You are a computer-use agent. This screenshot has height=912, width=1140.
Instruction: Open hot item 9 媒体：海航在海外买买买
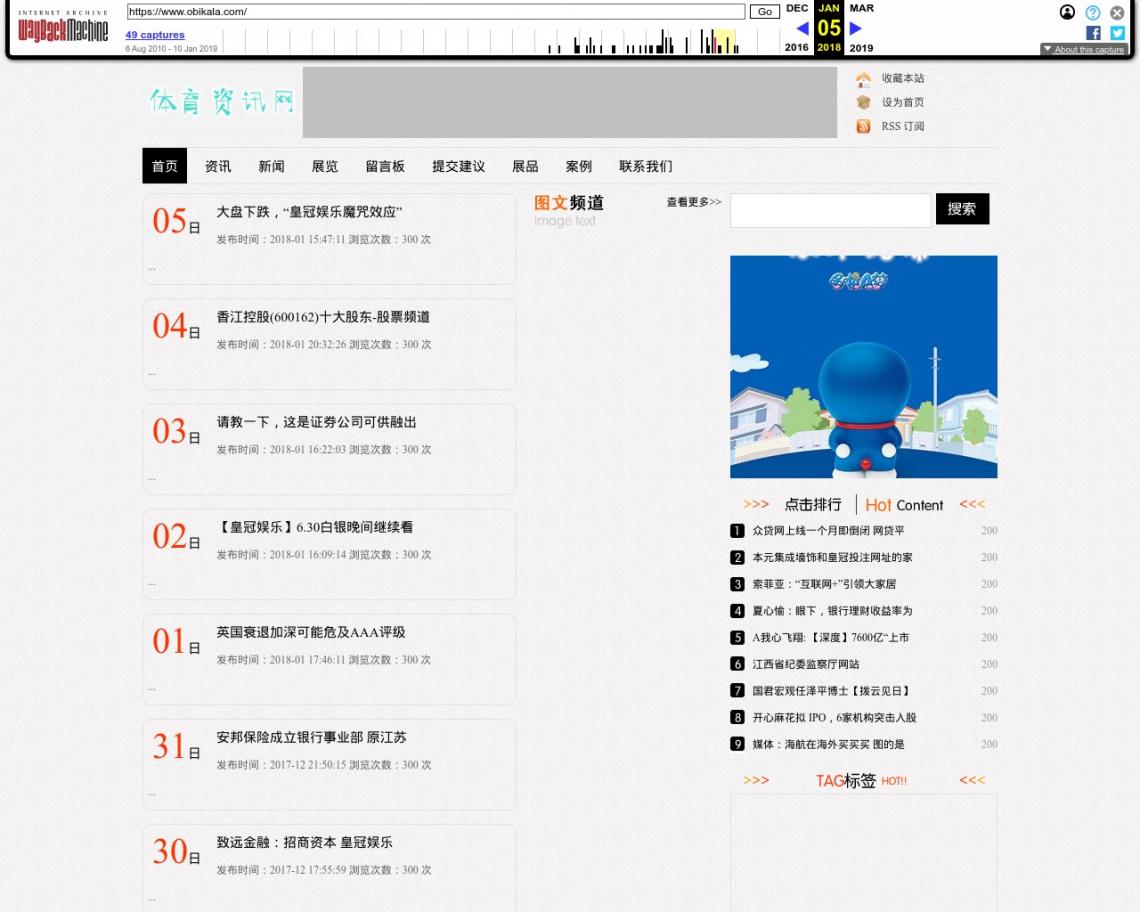tap(828, 745)
